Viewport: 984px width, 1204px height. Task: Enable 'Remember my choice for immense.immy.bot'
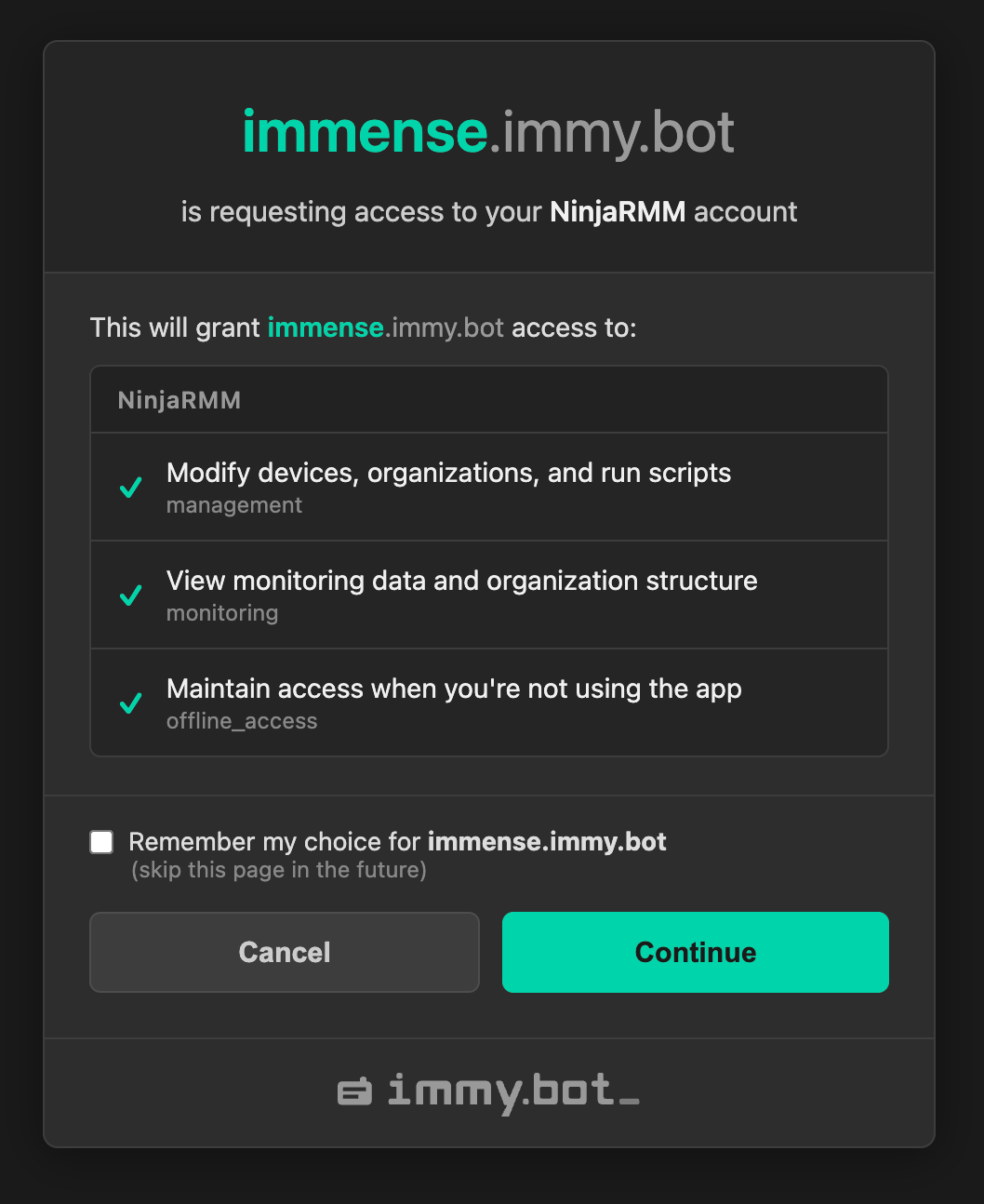[x=101, y=841]
